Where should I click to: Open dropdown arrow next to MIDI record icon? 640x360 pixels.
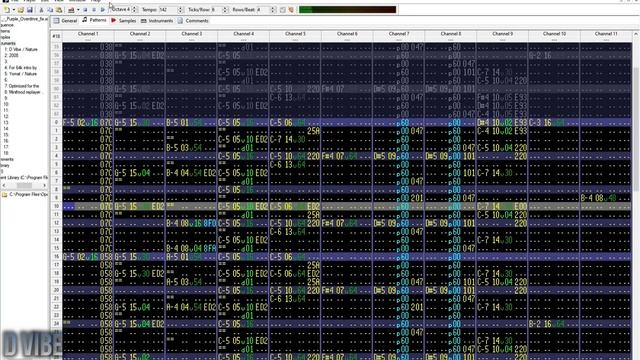point(78,9)
